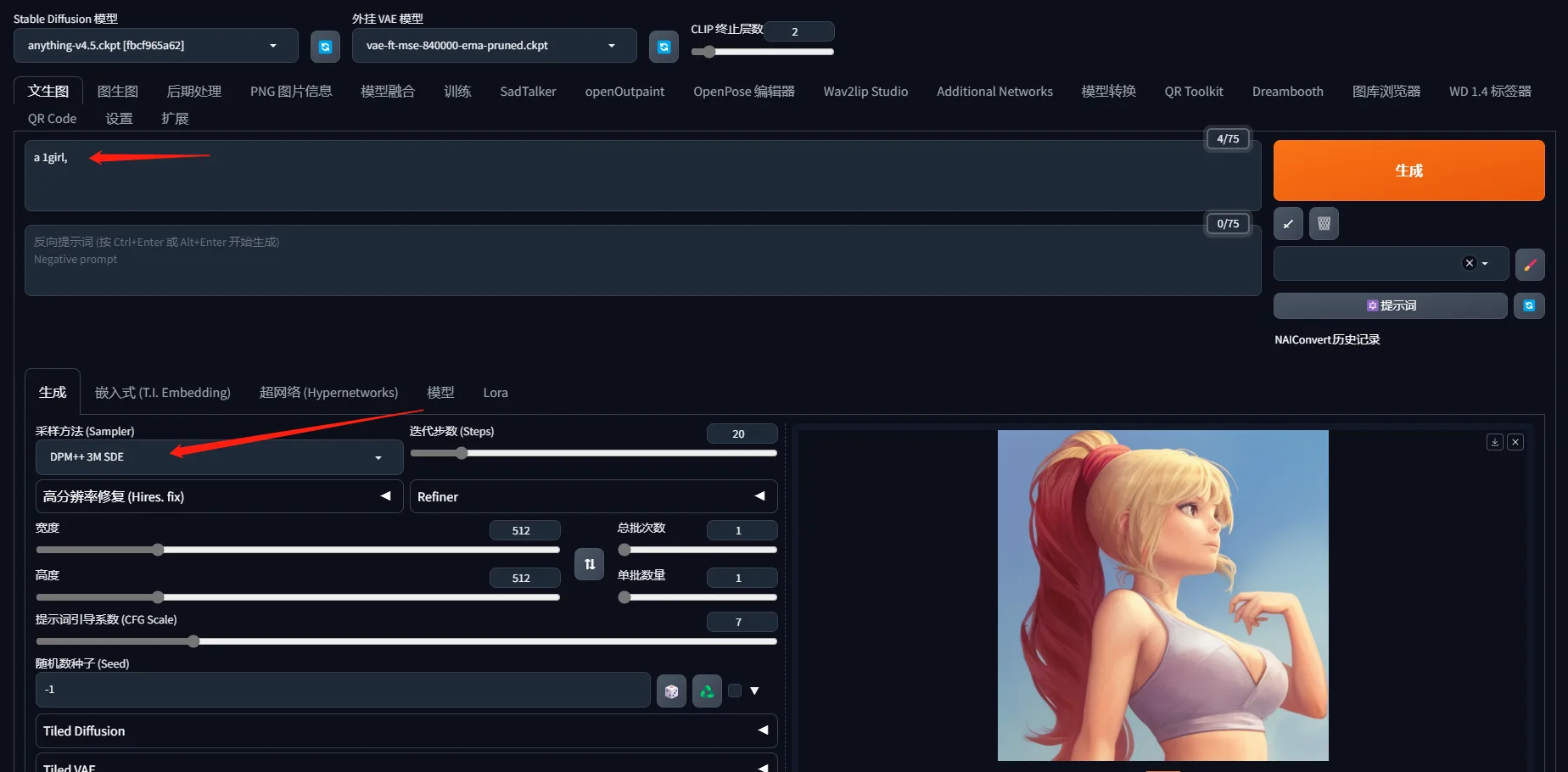Open the 设置 settings tab

(x=119, y=119)
